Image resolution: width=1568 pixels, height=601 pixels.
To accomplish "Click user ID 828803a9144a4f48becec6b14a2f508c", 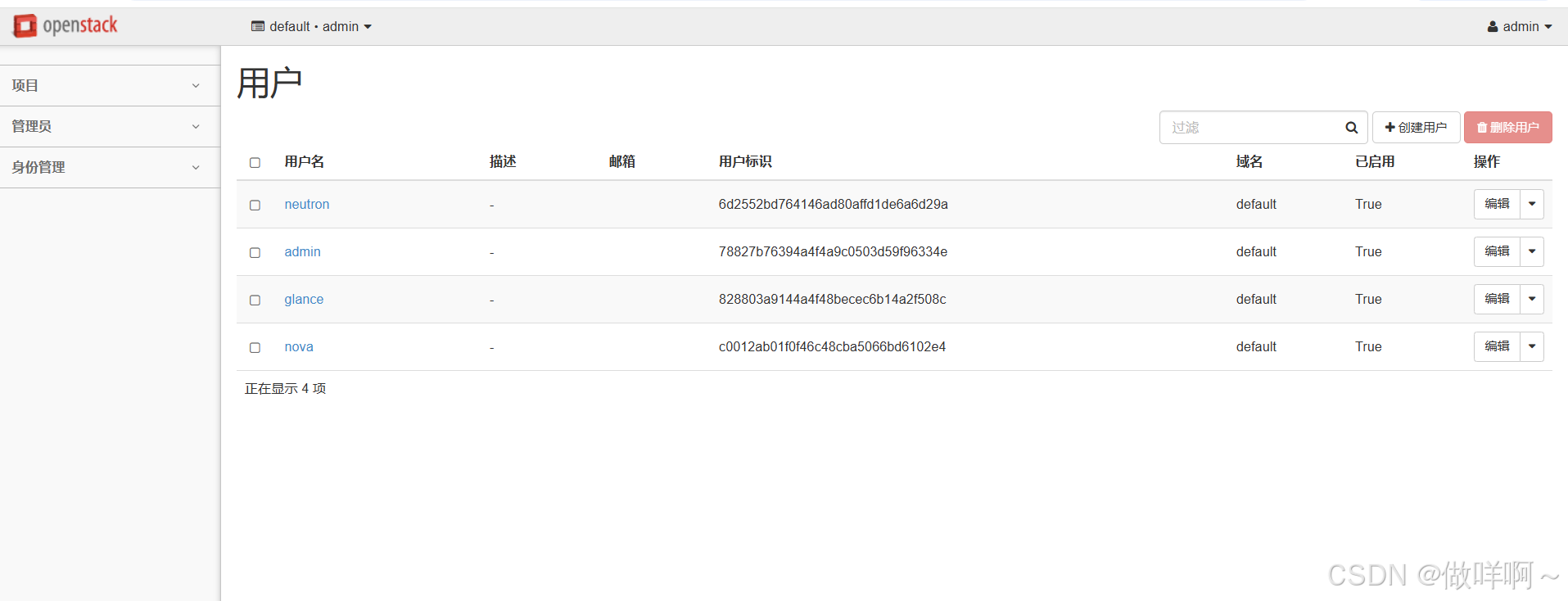I will (832, 299).
